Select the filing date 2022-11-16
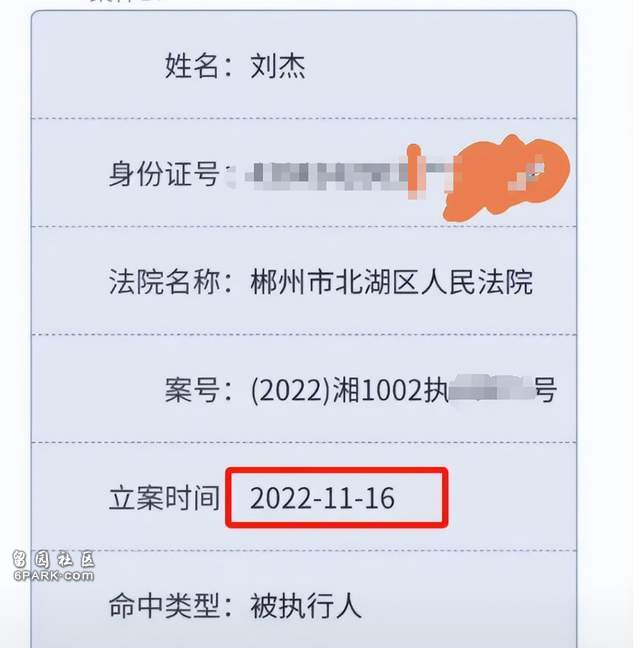Image resolution: width=640 pixels, height=648 pixels. pyautogui.click(x=322, y=498)
